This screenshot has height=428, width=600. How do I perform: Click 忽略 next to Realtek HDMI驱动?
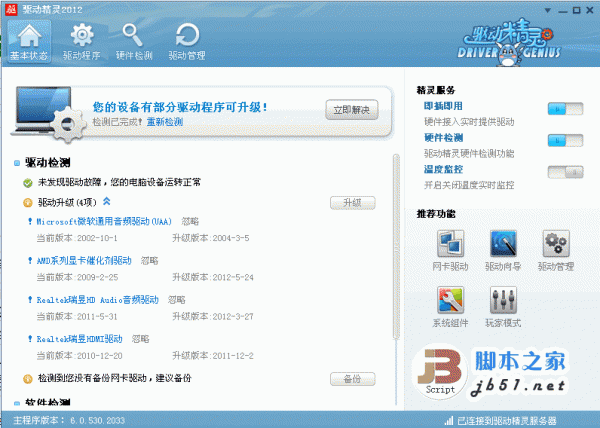(140, 339)
